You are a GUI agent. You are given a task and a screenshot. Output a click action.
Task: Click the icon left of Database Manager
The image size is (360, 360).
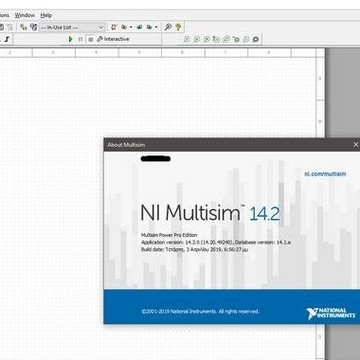23,27
